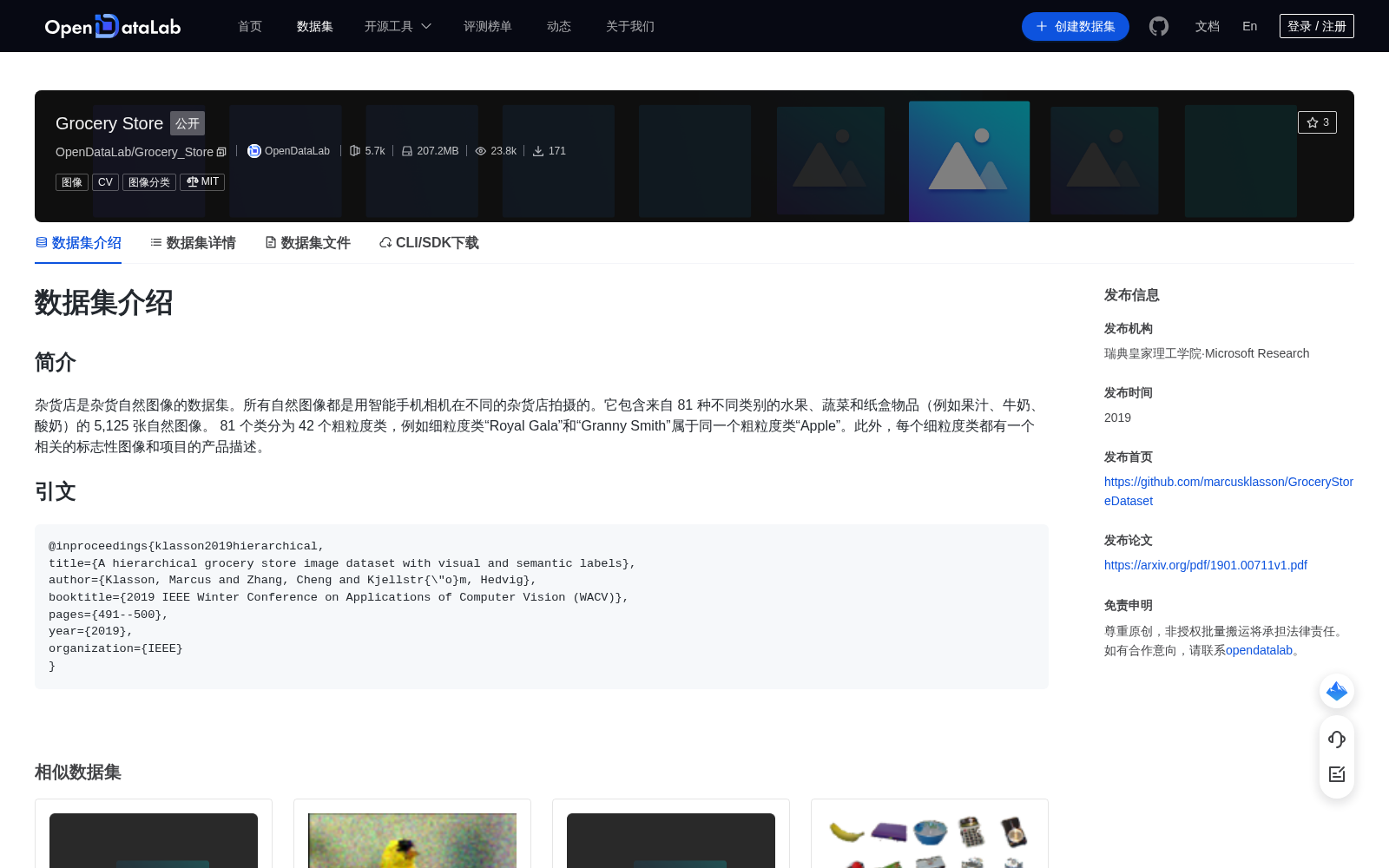The width and height of the screenshot is (1389, 868).
Task: Click the 登录 / 注册 button
Action: pyautogui.click(x=1317, y=26)
